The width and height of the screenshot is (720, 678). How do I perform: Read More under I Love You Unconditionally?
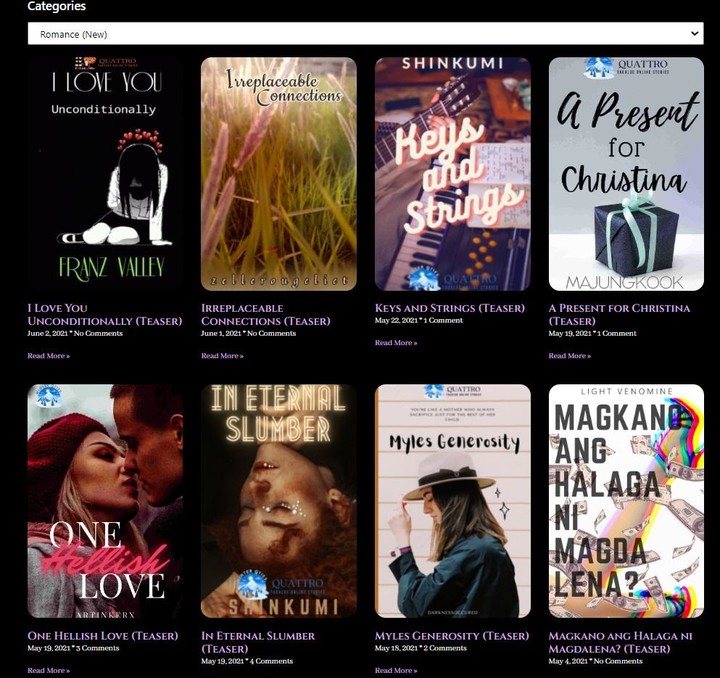click(x=49, y=356)
